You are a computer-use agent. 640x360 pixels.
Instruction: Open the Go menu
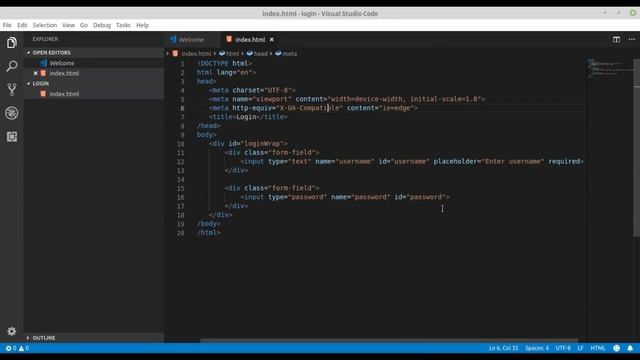point(84,25)
